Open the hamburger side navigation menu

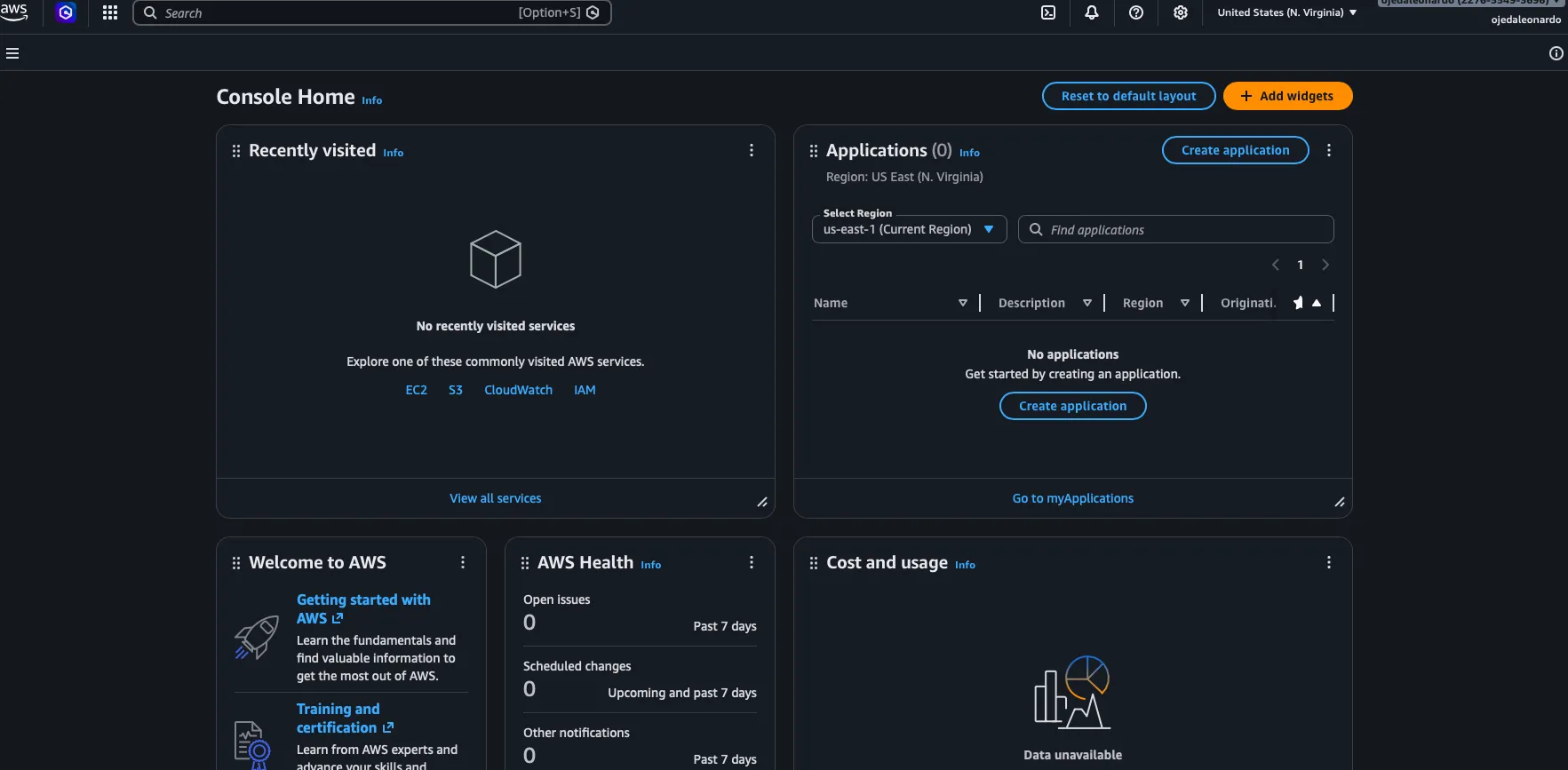click(12, 53)
